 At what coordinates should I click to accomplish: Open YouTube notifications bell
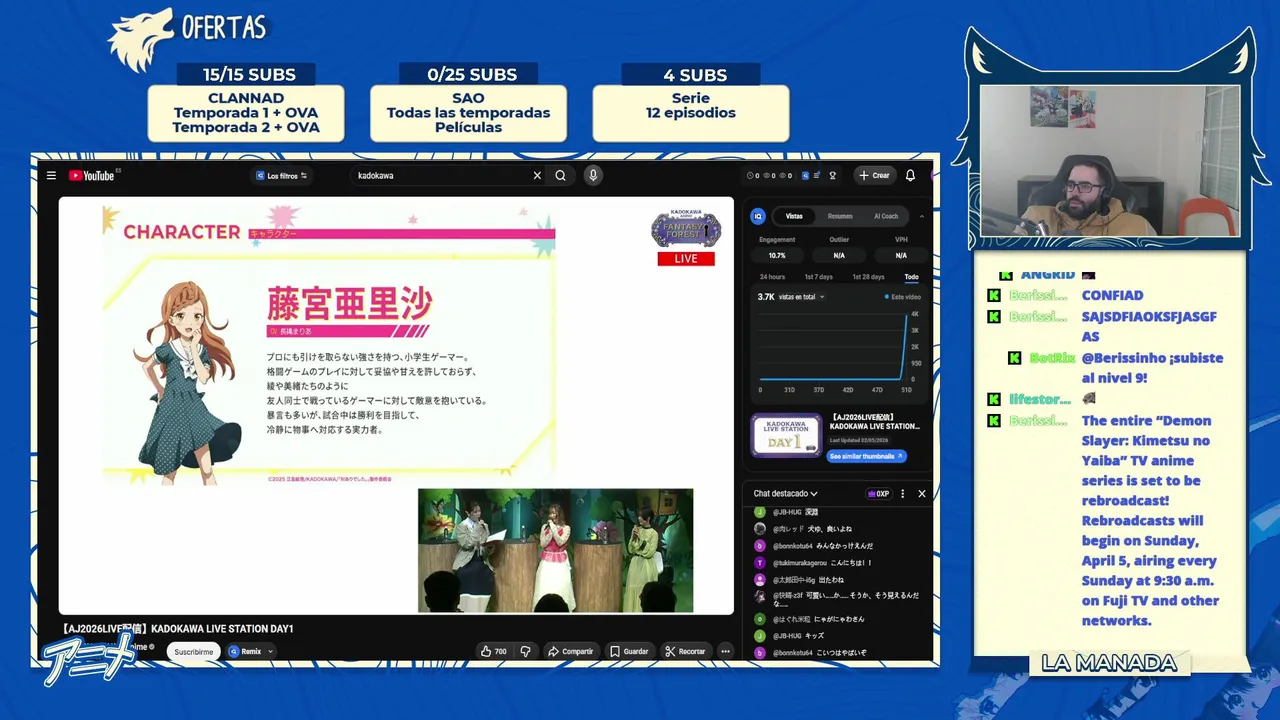point(910,175)
